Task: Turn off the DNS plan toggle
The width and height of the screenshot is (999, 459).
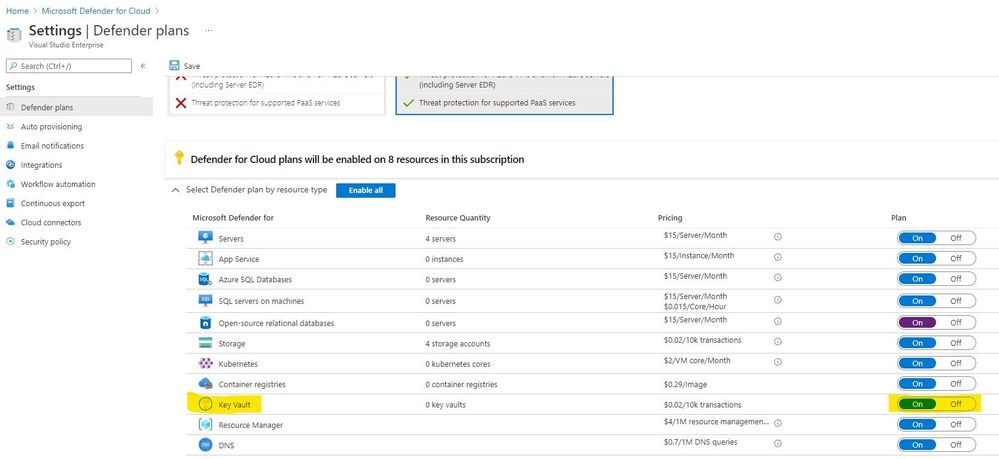Action: pyautogui.click(x=956, y=445)
